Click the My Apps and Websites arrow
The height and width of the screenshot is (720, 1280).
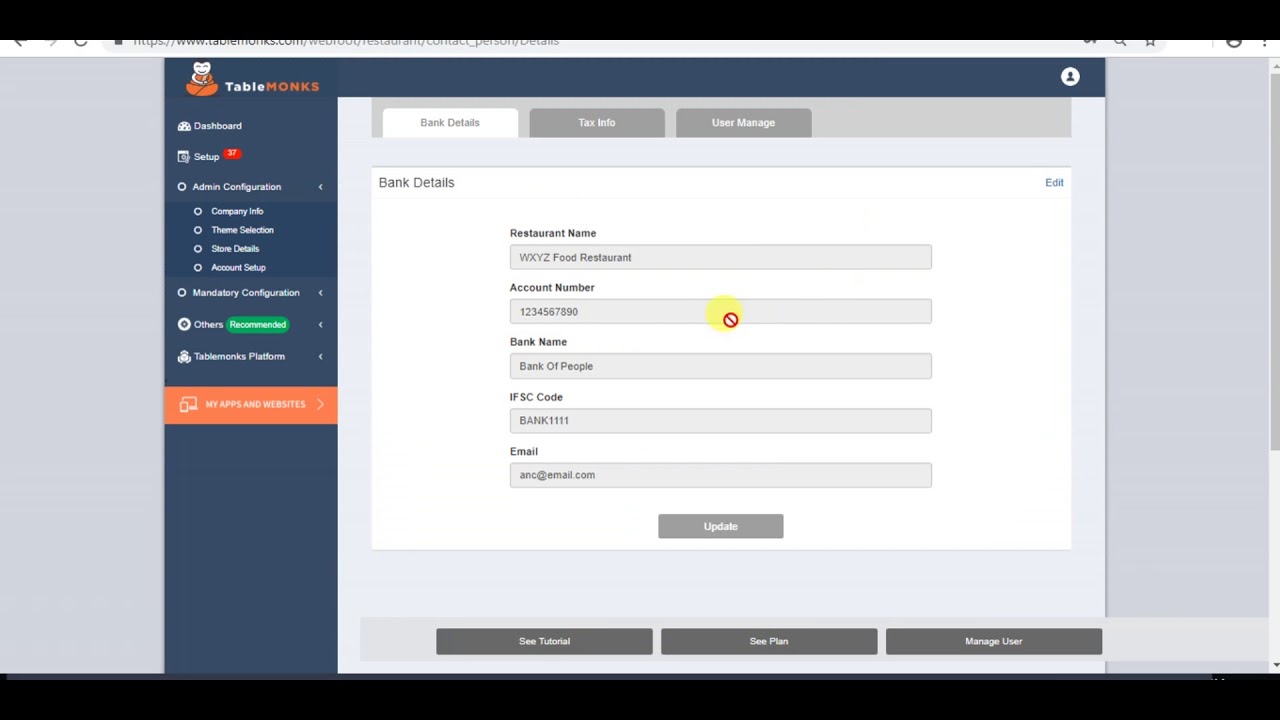click(320, 404)
